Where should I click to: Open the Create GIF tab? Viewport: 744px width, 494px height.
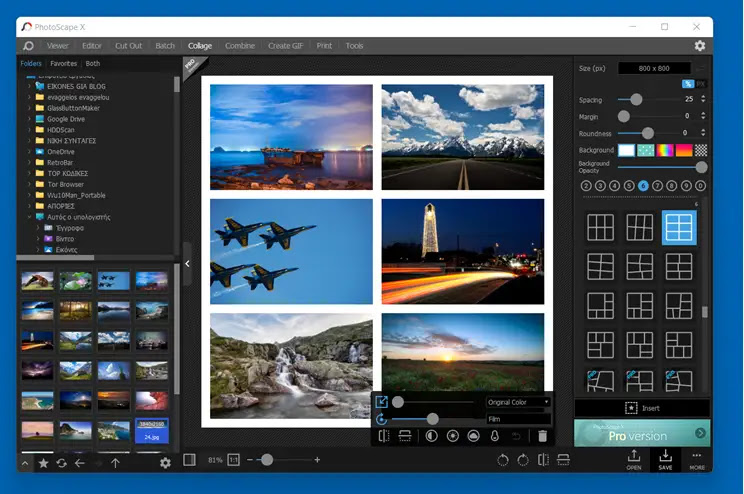(x=285, y=46)
